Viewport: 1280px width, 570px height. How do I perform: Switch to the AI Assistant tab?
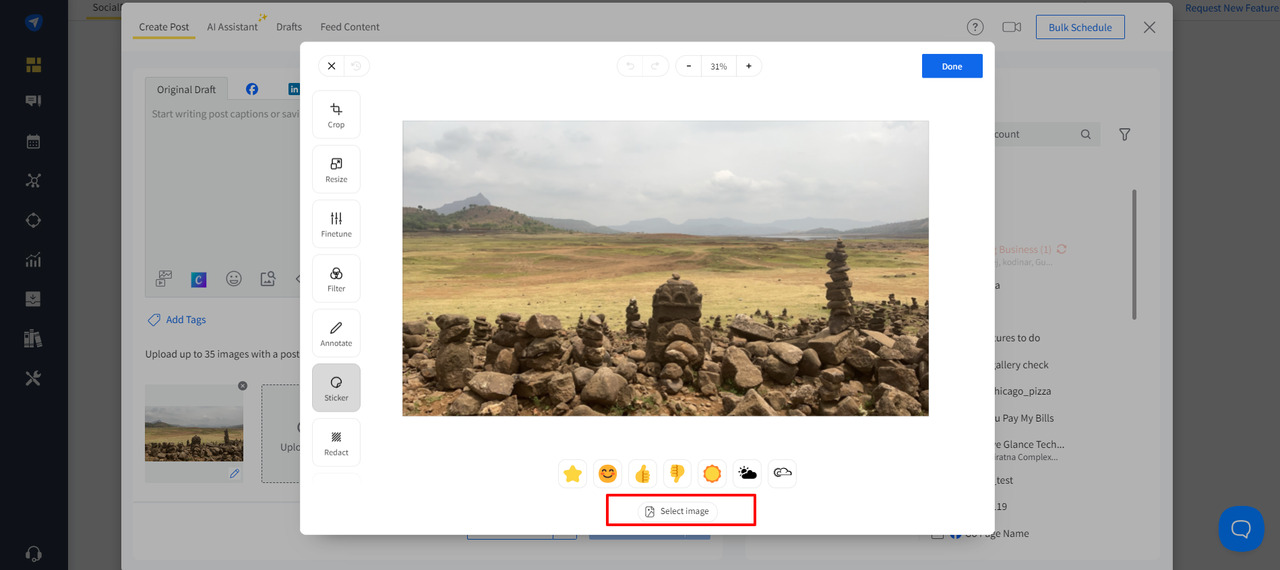232,27
